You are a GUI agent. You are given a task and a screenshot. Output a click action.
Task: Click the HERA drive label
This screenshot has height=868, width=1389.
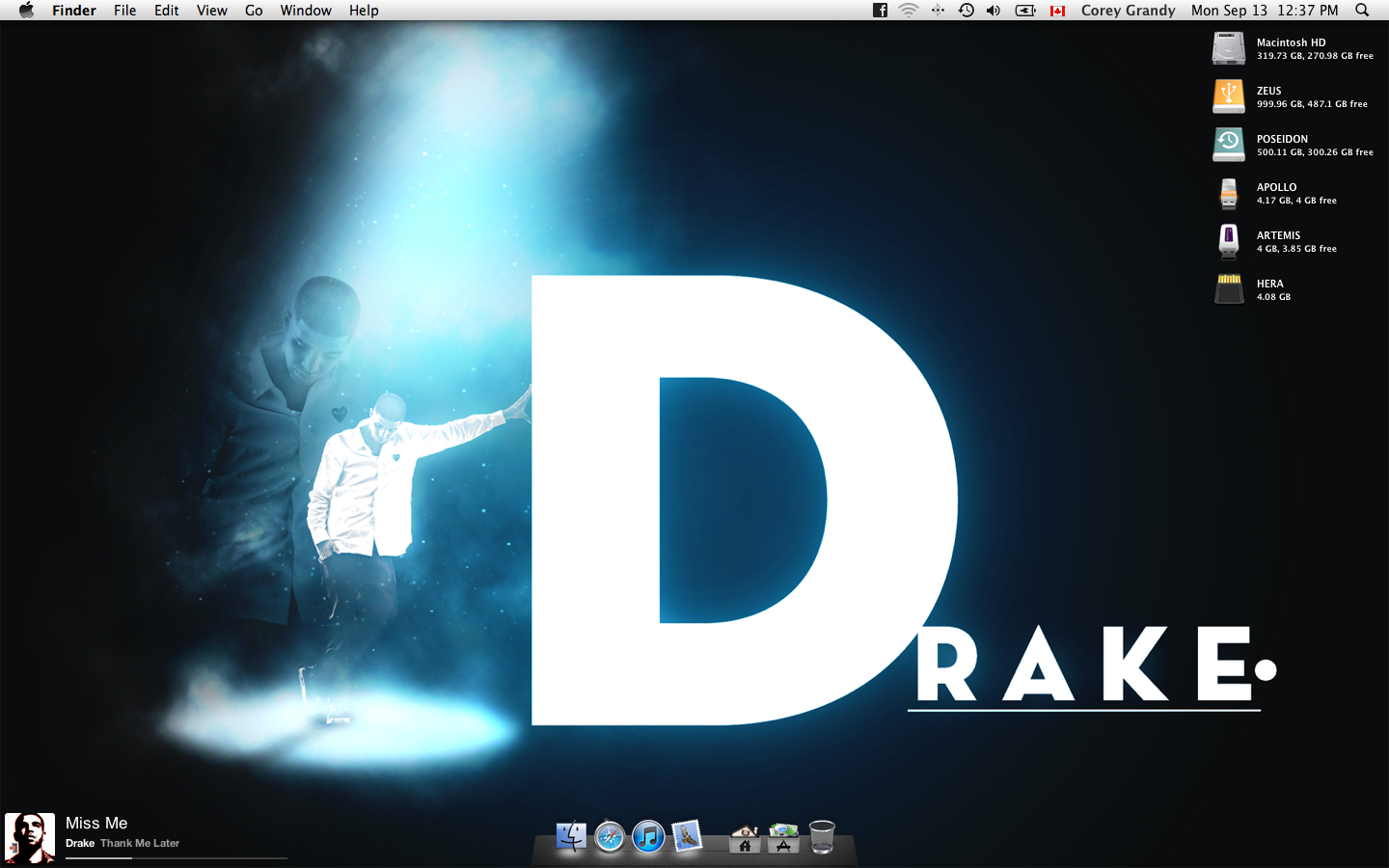pyautogui.click(x=1269, y=284)
